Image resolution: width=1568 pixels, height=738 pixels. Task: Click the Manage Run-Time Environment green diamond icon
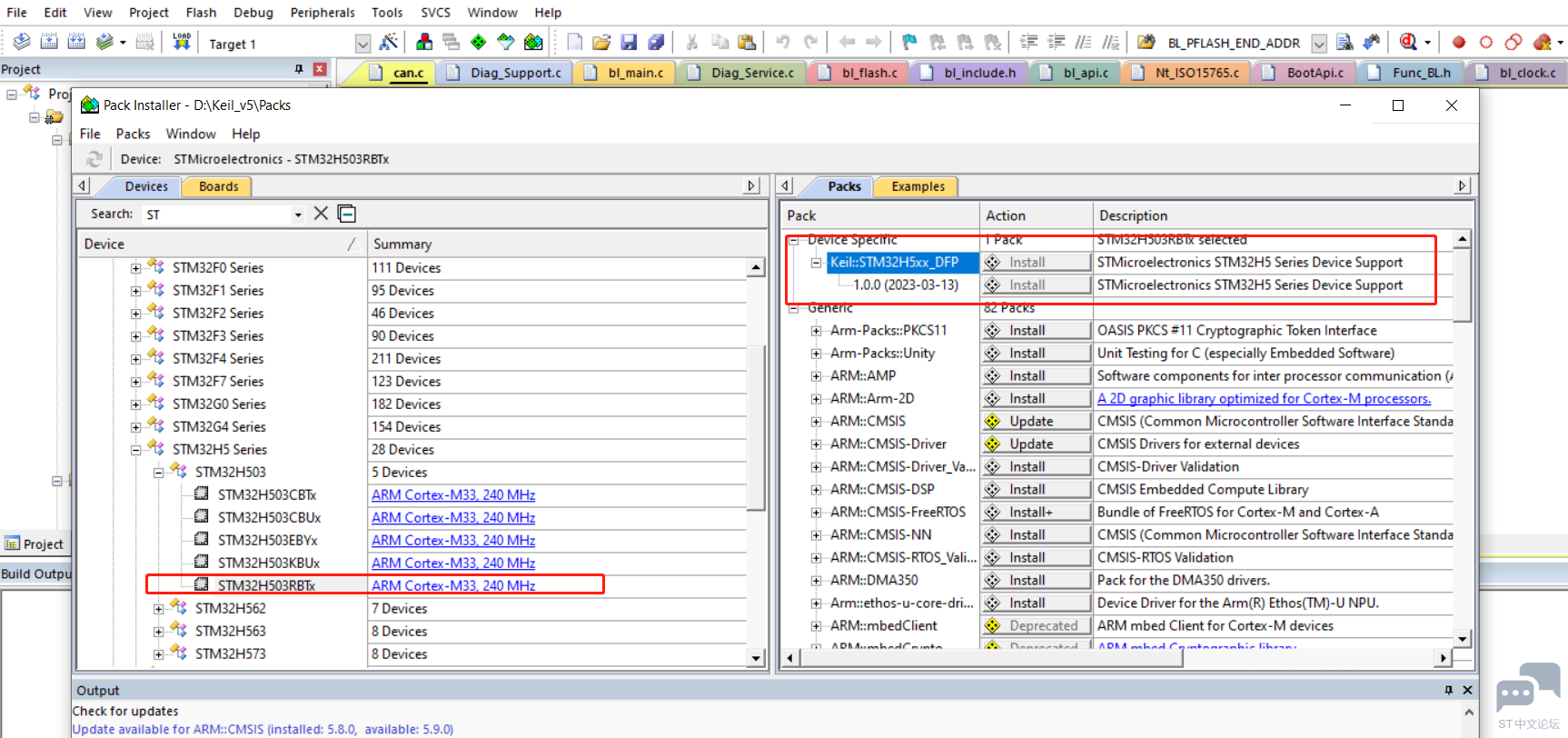(478, 42)
